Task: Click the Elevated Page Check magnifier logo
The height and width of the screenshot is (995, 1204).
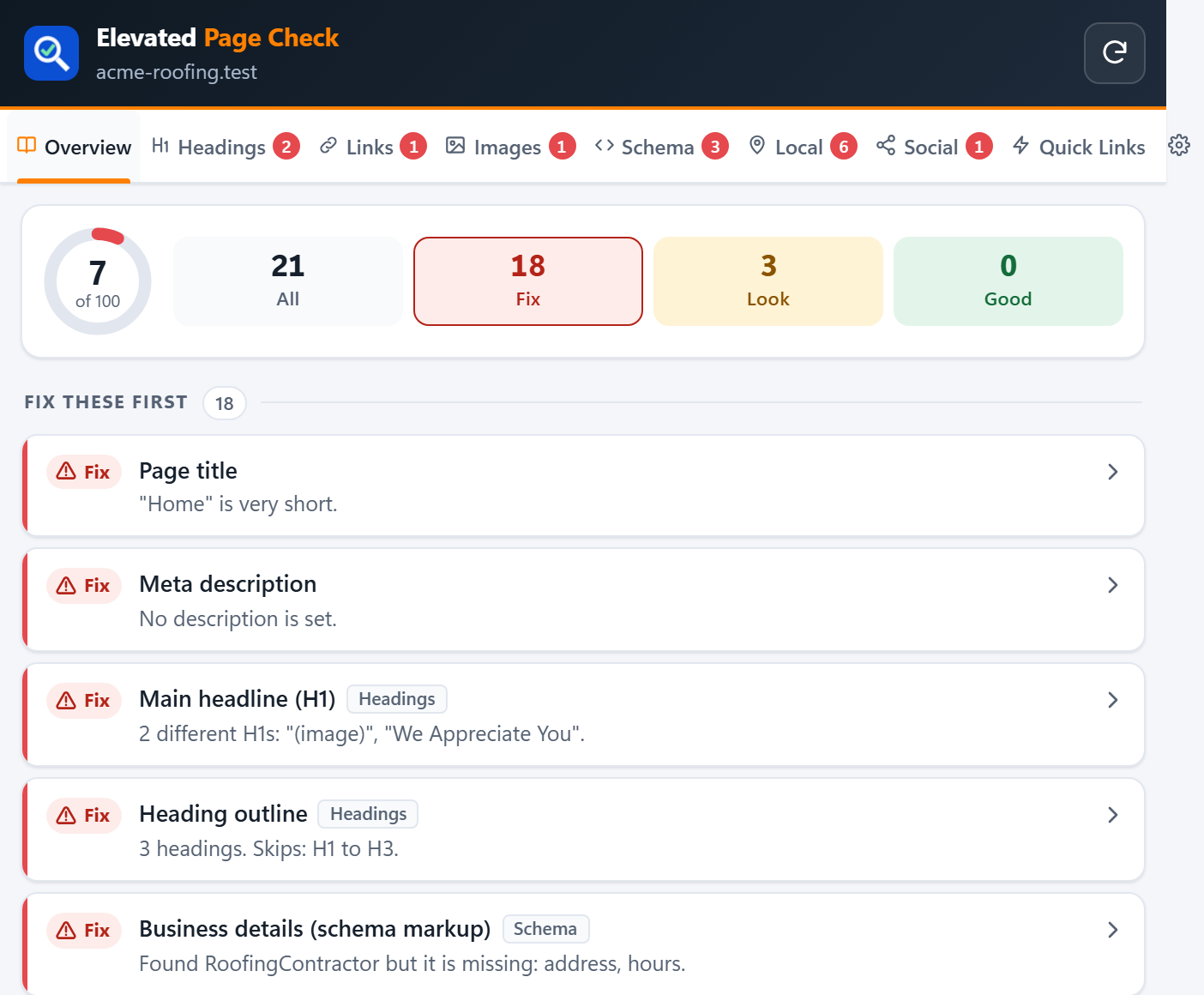Action: (x=51, y=53)
